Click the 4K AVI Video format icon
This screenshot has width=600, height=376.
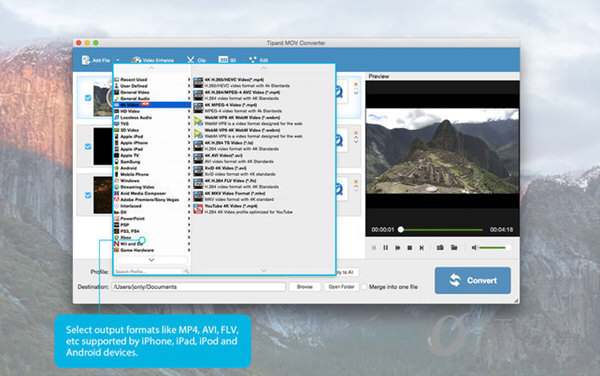point(198,158)
